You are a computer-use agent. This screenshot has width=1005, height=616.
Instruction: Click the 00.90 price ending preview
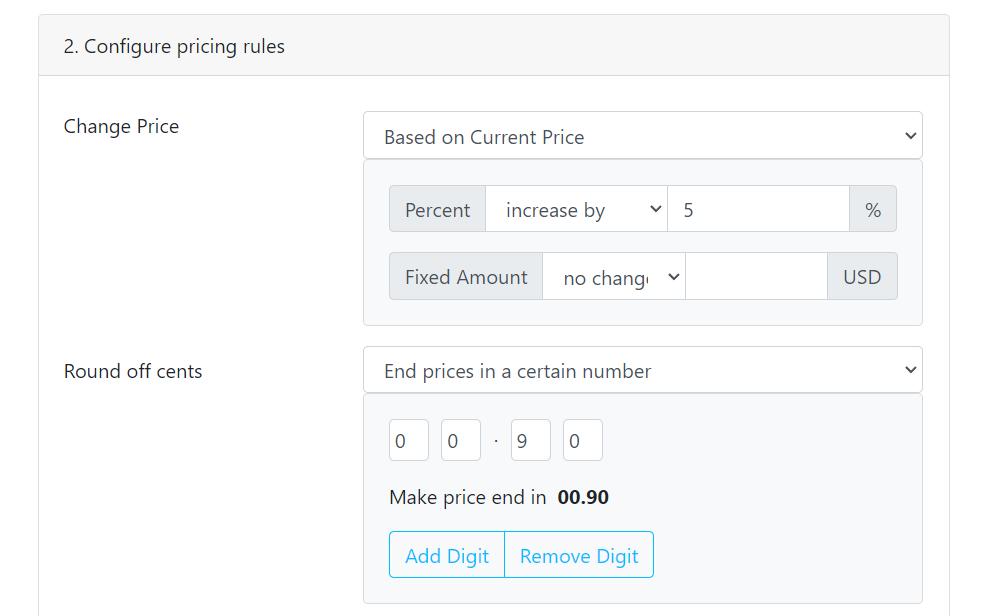click(x=583, y=497)
